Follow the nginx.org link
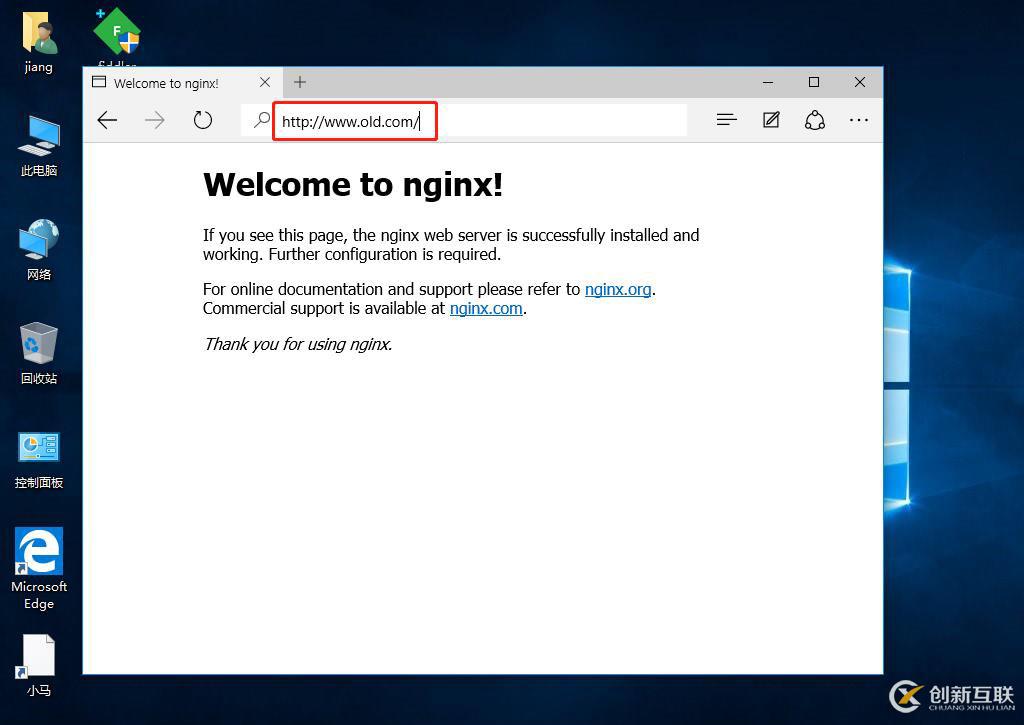This screenshot has height=725, width=1024. (618, 289)
